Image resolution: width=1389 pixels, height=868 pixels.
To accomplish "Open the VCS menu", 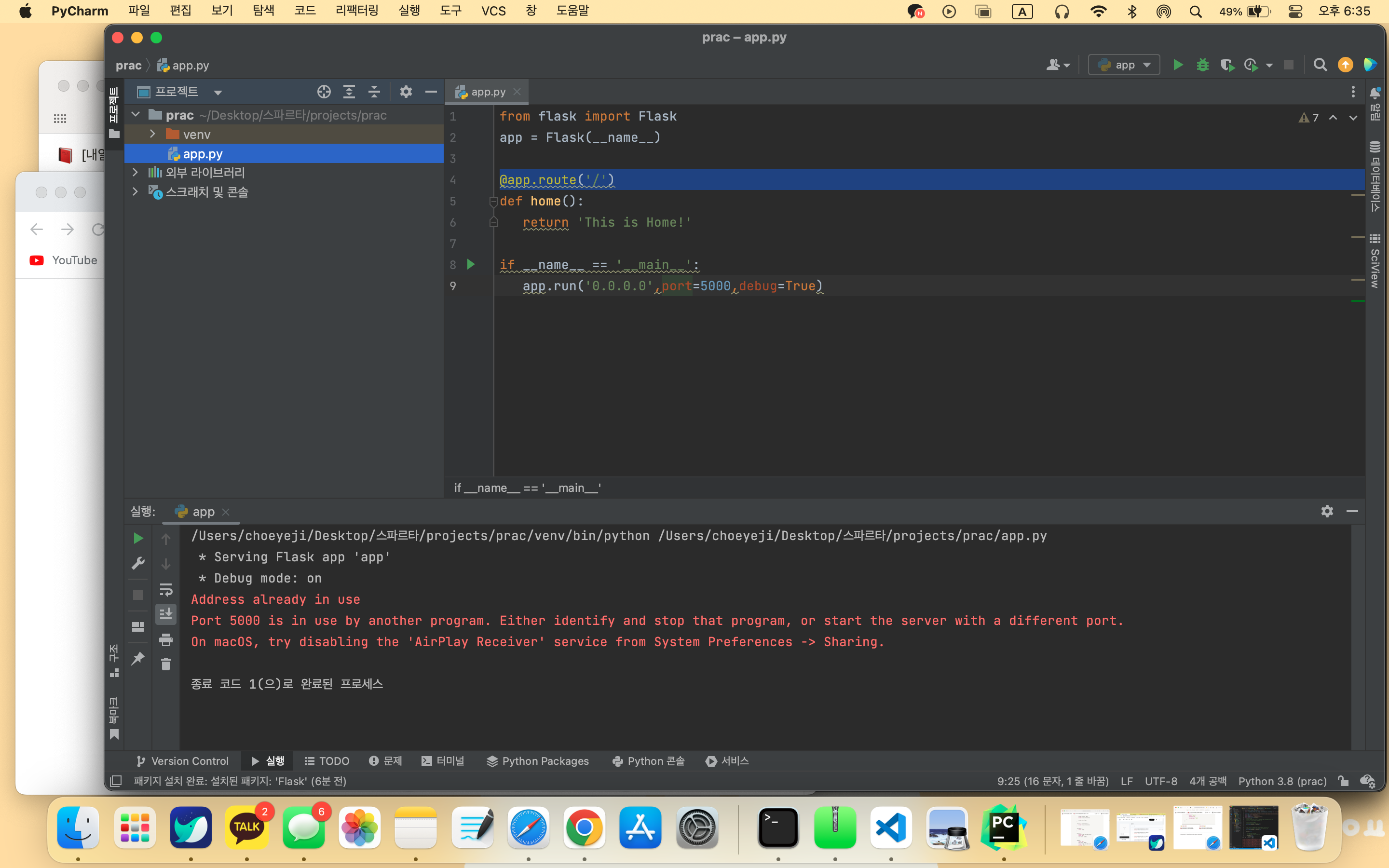I will tap(493, 11).
